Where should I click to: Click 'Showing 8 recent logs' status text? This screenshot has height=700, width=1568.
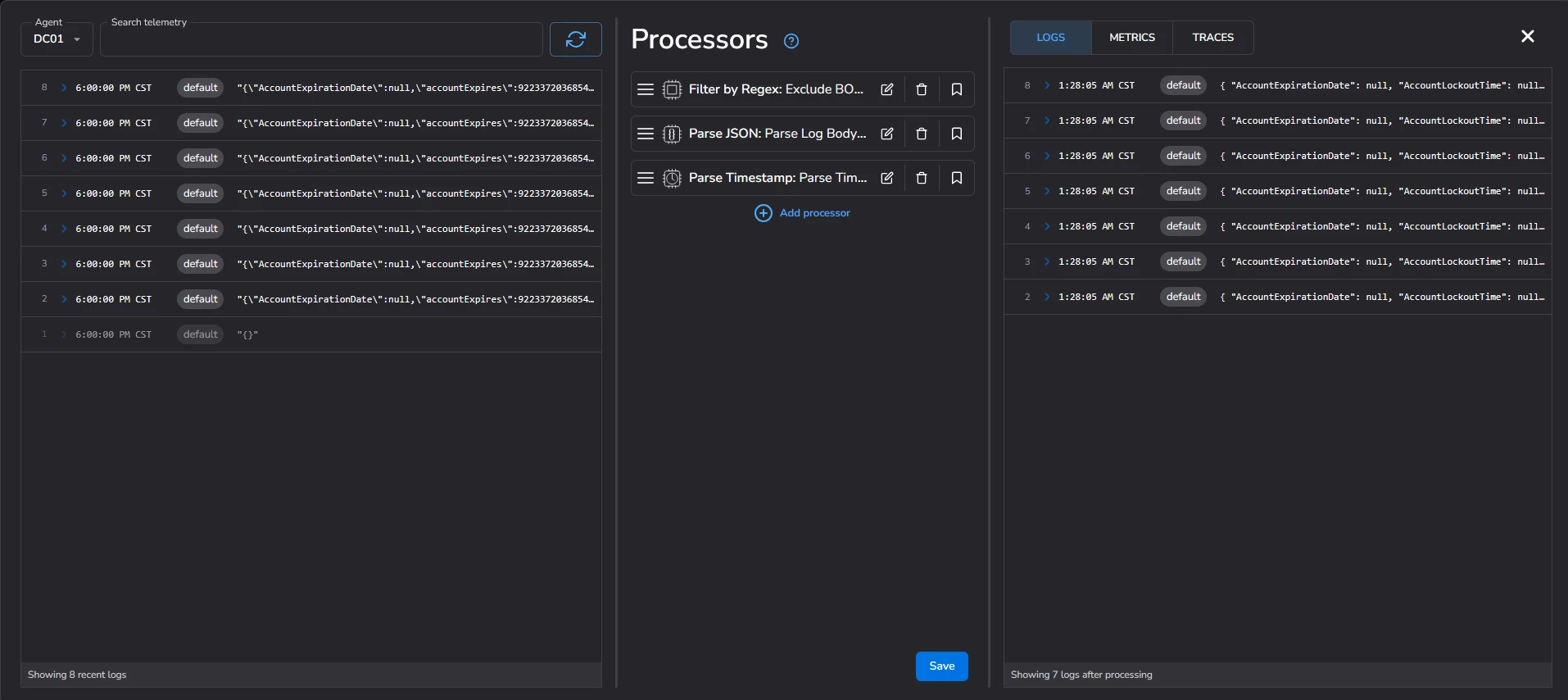coord(77,675)
